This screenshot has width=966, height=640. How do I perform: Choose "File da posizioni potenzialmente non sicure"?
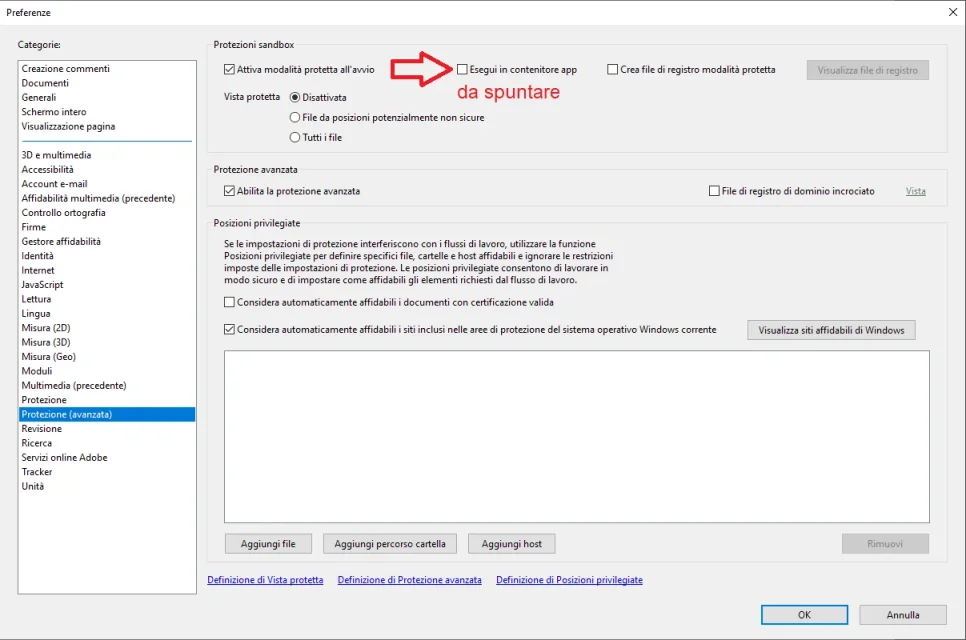coord(295,117)
